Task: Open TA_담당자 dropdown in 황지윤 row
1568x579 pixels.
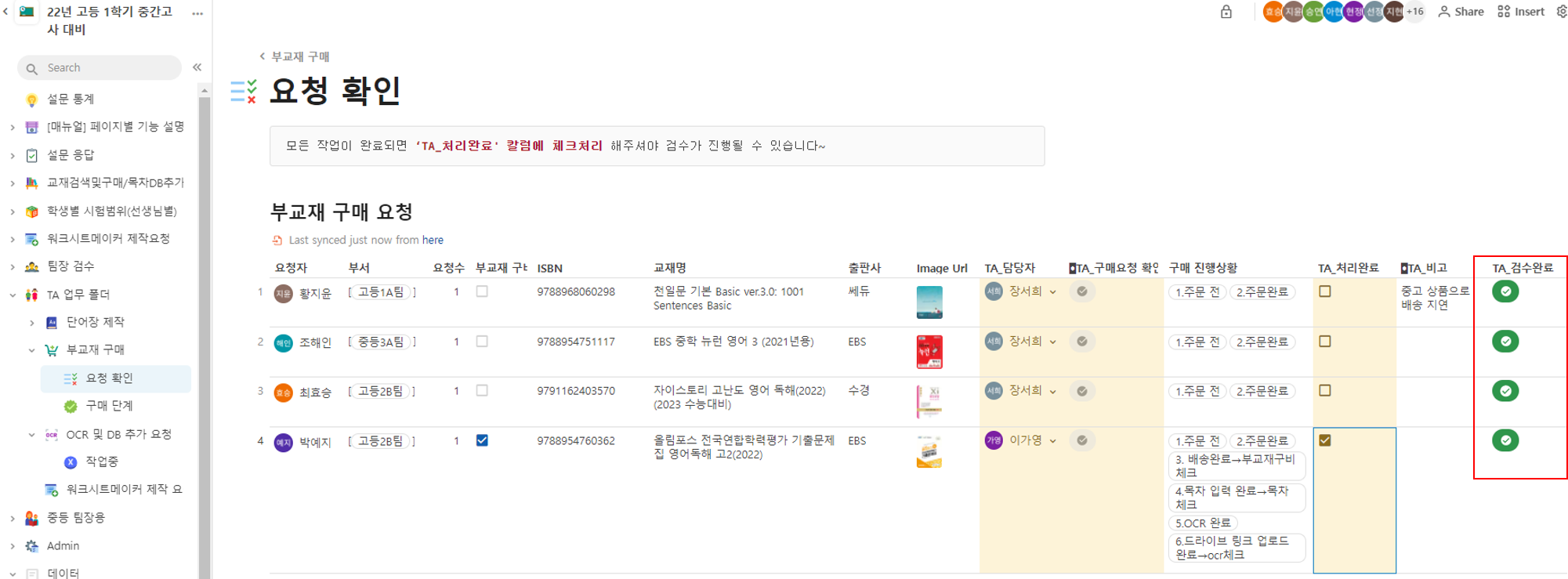Action: coord(1052,292)
